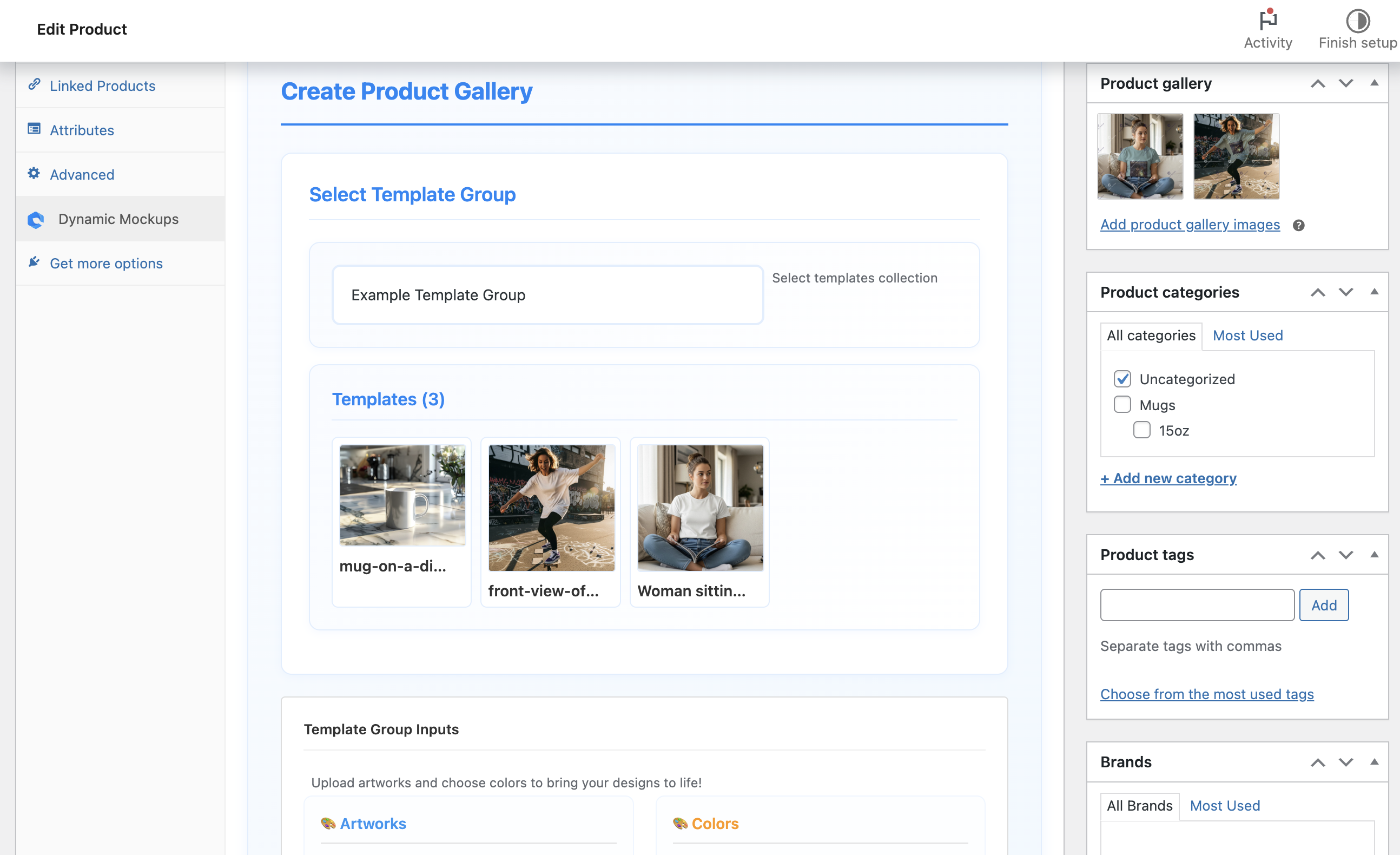Move Product tags panel down
This screenshot has height=855, width=1400.
coord(1346,555)
